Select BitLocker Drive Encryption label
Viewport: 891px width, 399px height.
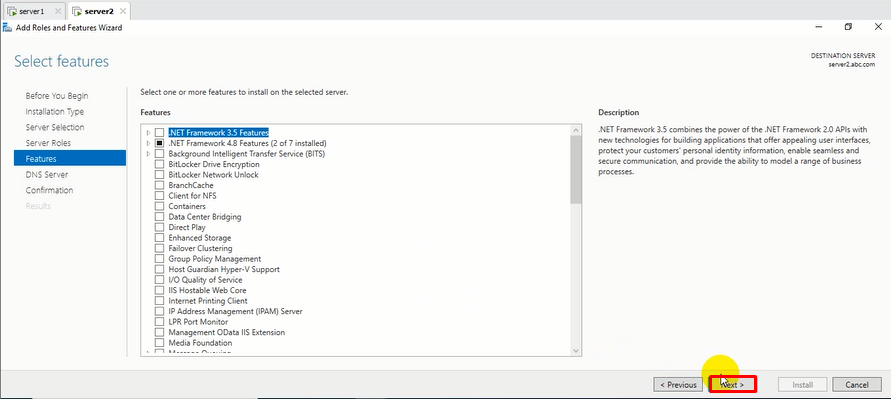pos(214,164)
